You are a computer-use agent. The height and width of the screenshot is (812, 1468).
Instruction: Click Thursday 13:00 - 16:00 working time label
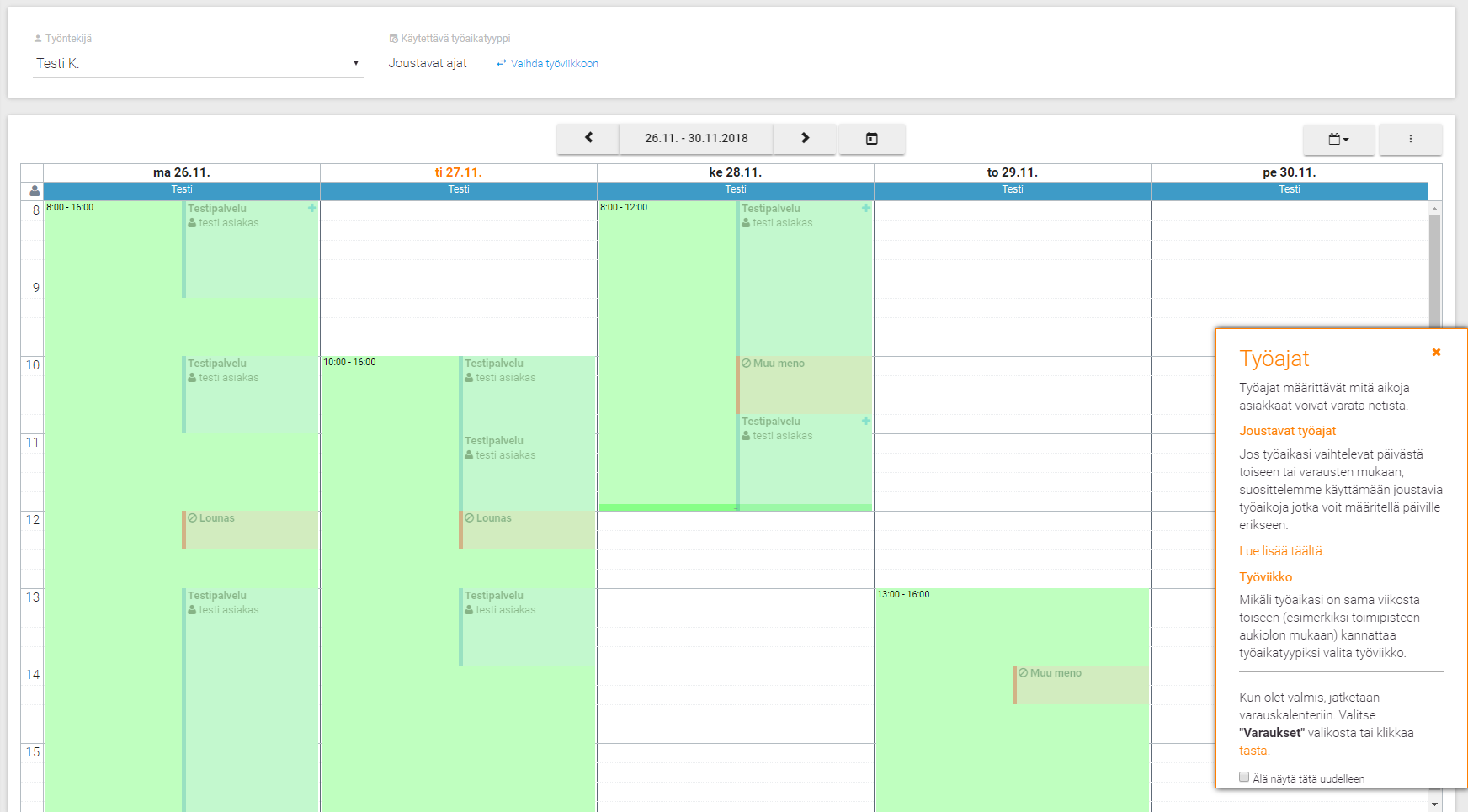tap(903, 594)
